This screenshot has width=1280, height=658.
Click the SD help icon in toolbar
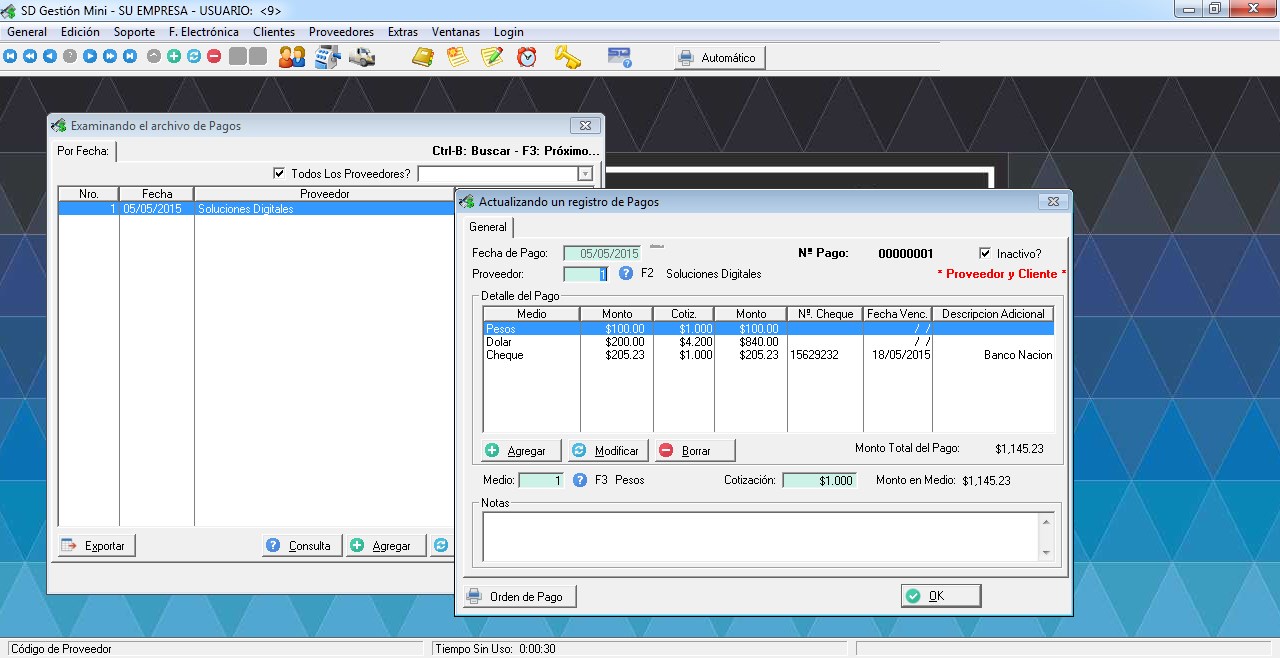(x=620, y=57)
